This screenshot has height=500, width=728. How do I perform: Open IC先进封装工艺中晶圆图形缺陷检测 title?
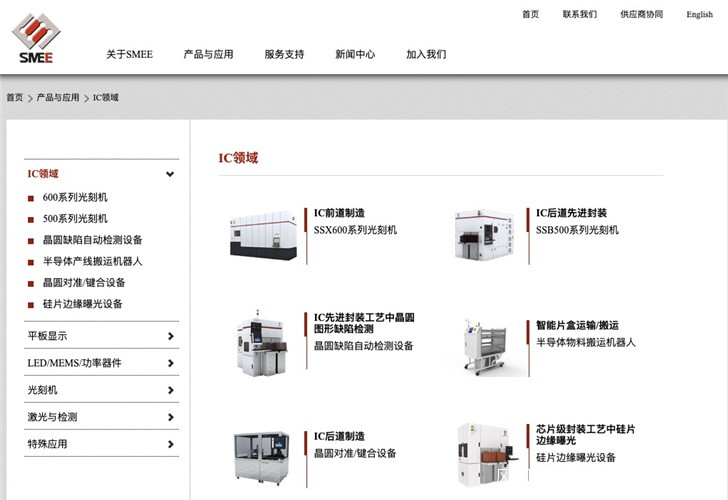(x=364, y=323)
